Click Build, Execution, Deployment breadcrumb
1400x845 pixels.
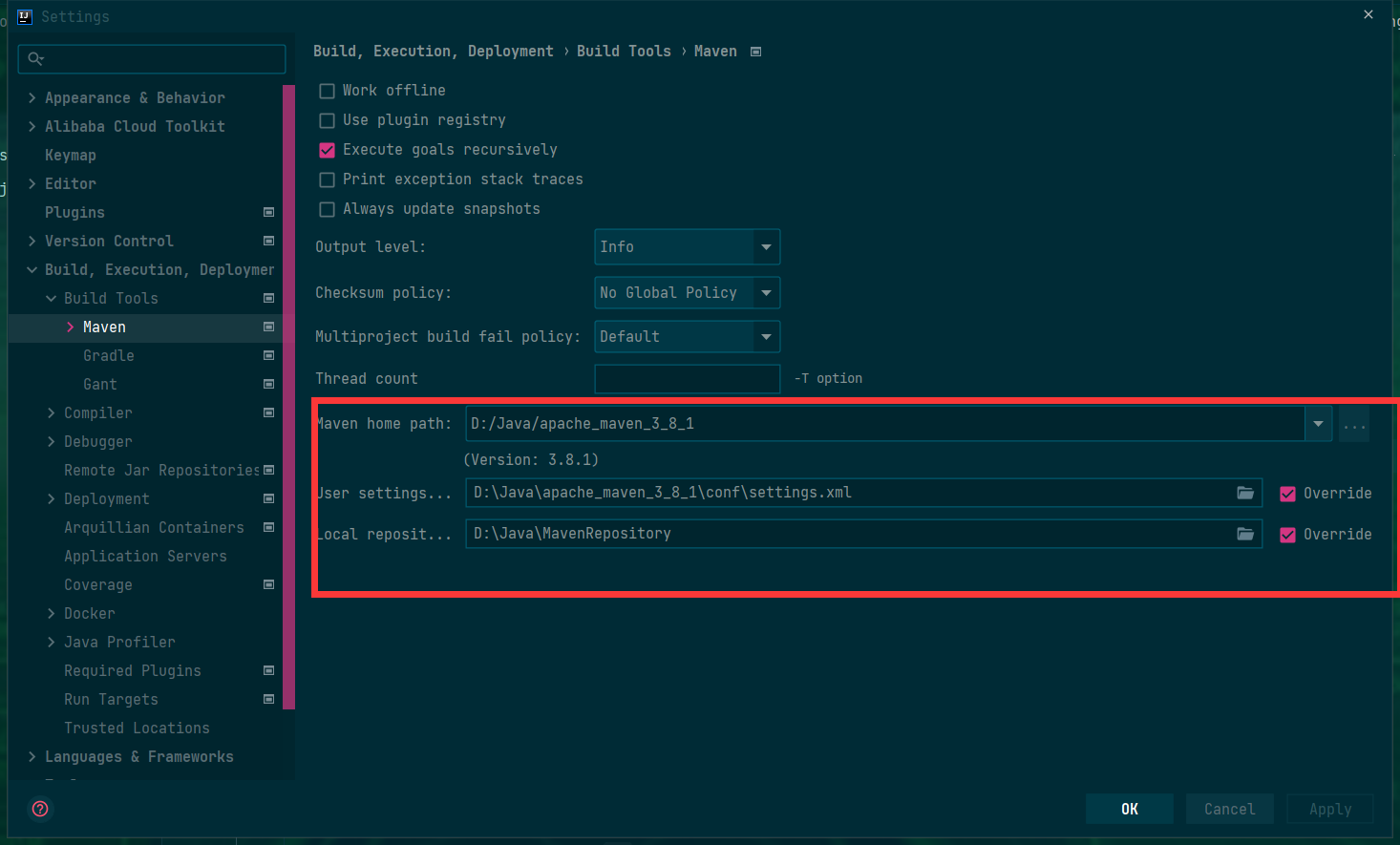click(x=434, y=52)
